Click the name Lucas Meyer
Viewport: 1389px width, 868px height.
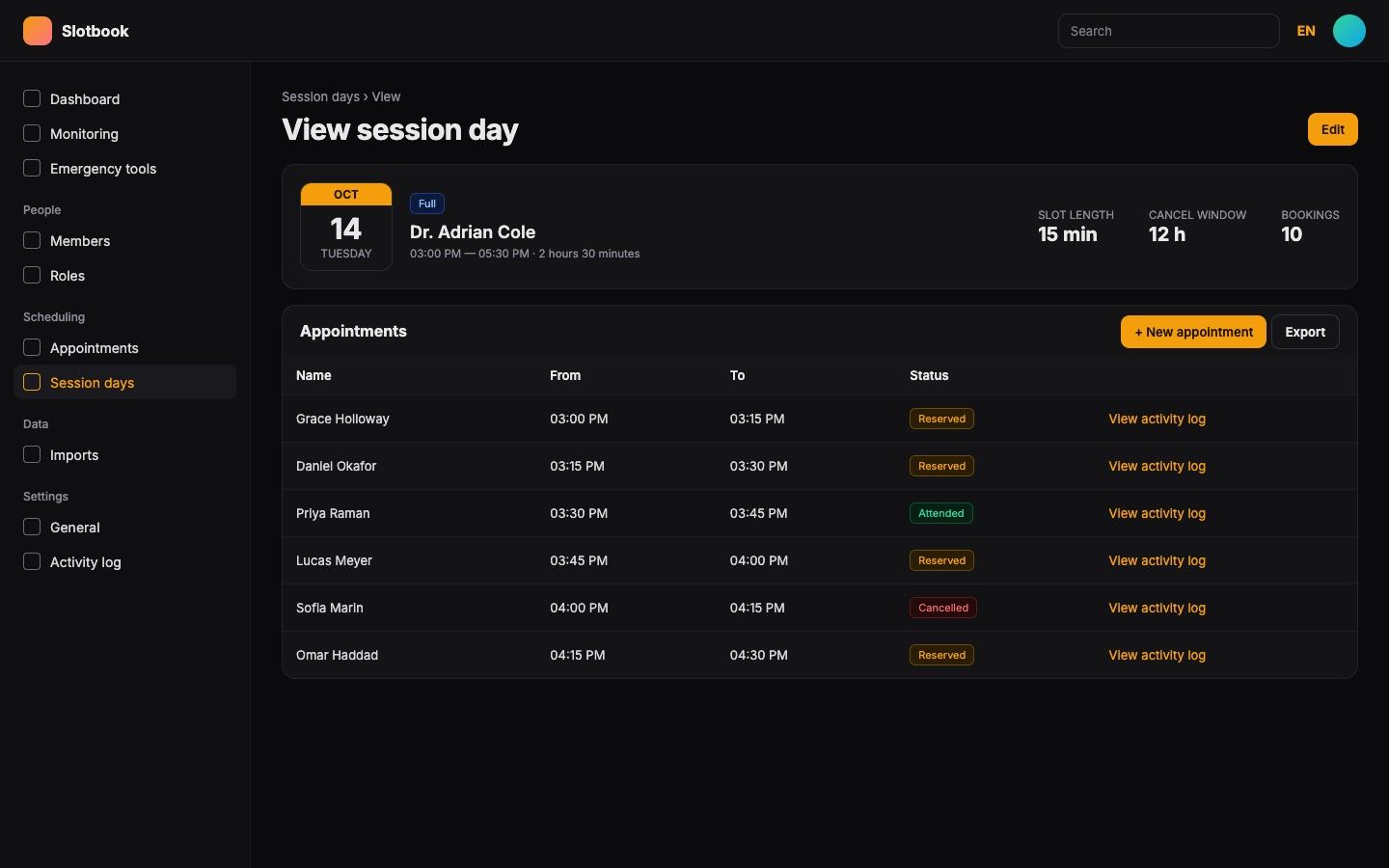[x=334, y=560]
